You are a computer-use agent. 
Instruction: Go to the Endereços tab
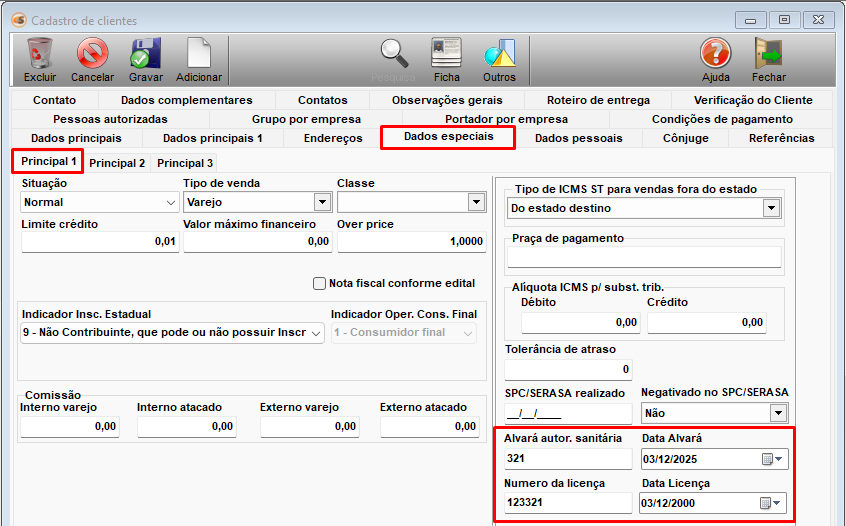tap(333, 138)
